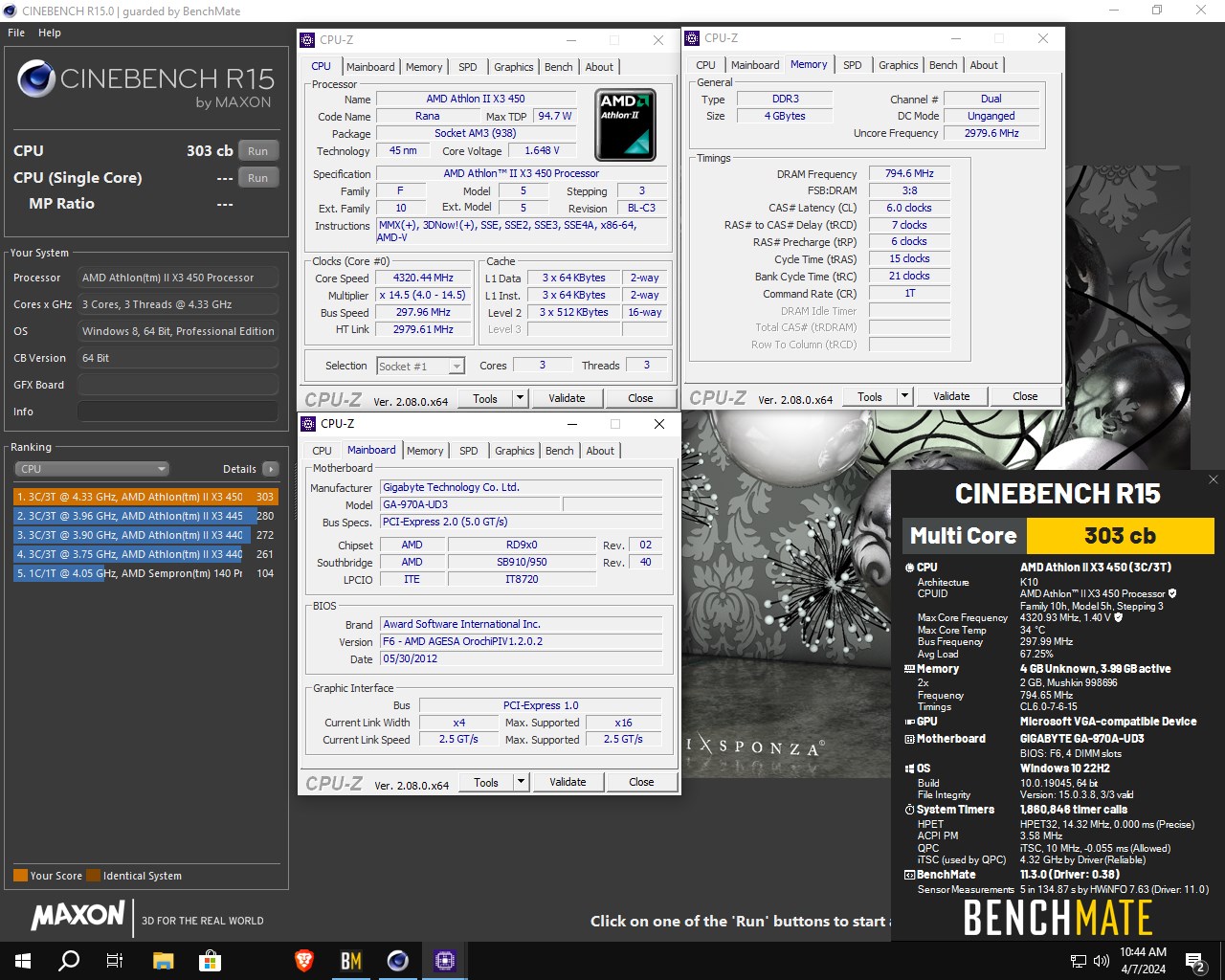Viewport: 1225px width, 980px height.
Task: Select ranking entry at 3.90 GHz
Action: click(x=145, y=535)
